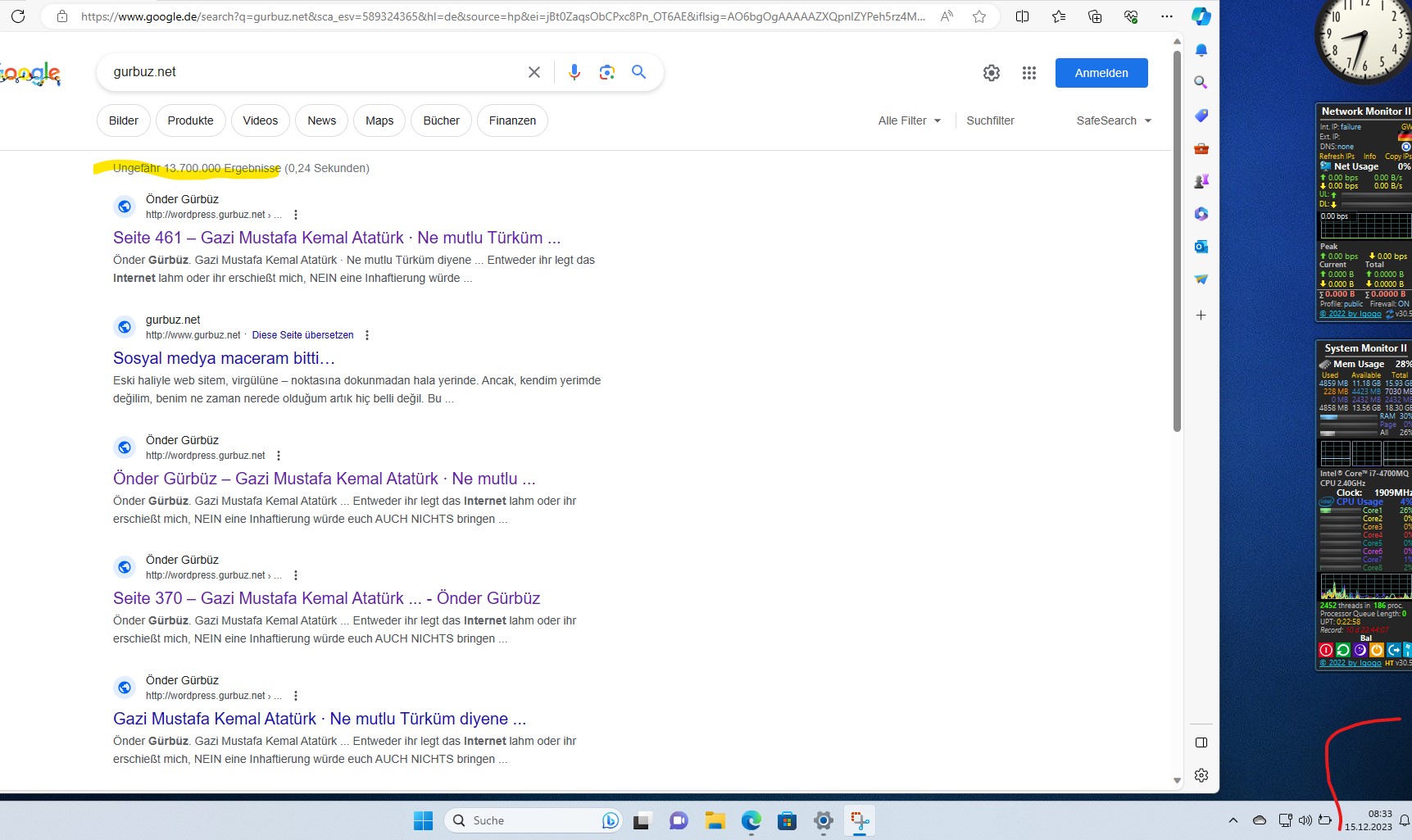Open Edge sidebar settings gear at bottom
The width and height of the screenshot is (1412, 840).
coord(1201,775)
